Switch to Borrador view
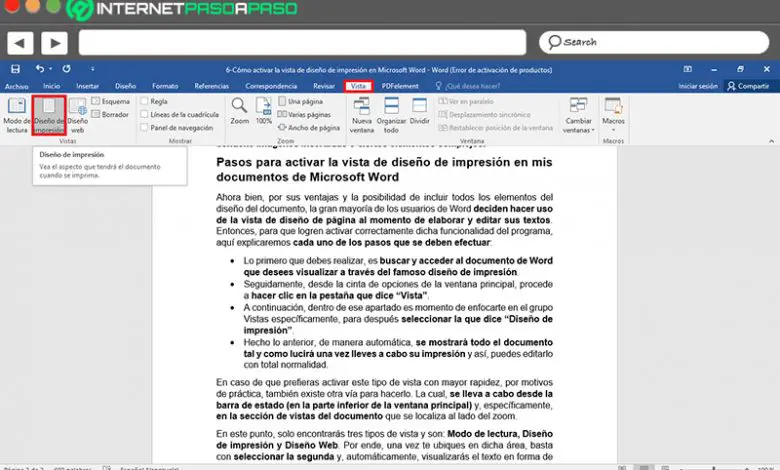 coord(110,114)
